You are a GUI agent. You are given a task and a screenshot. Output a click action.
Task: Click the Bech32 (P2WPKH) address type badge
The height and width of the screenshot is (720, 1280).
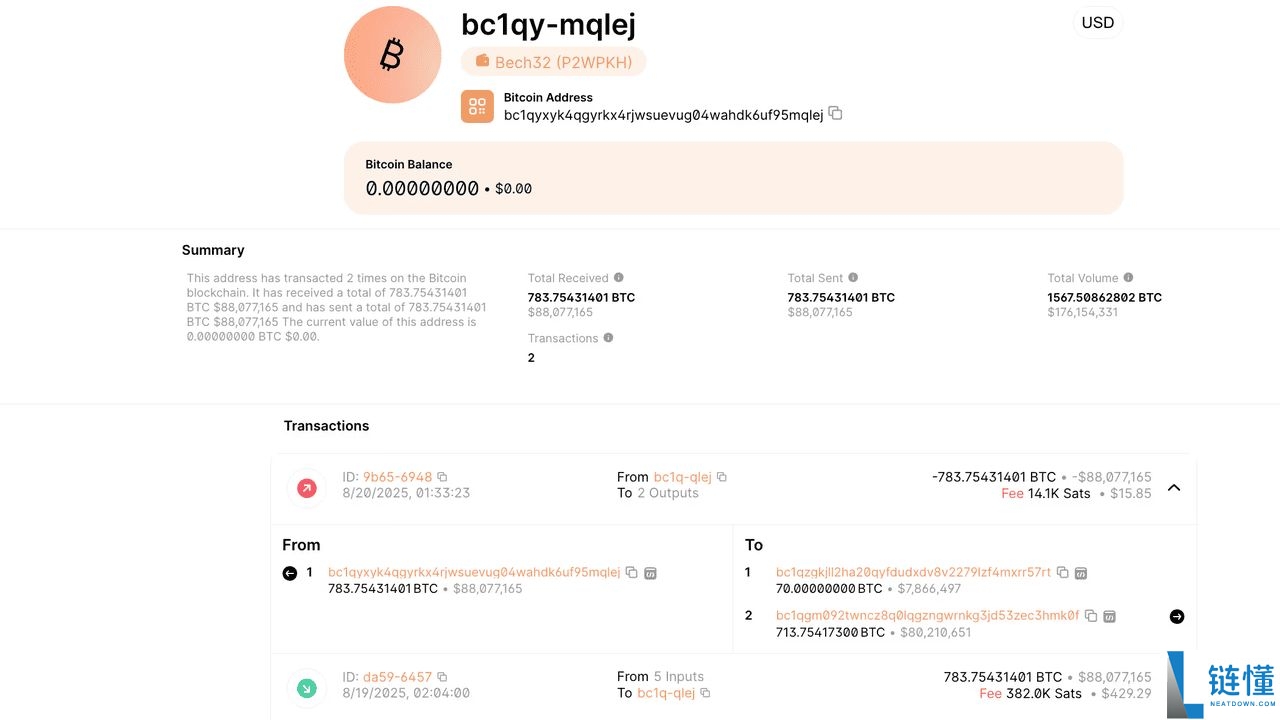click(x=553, y=62)
